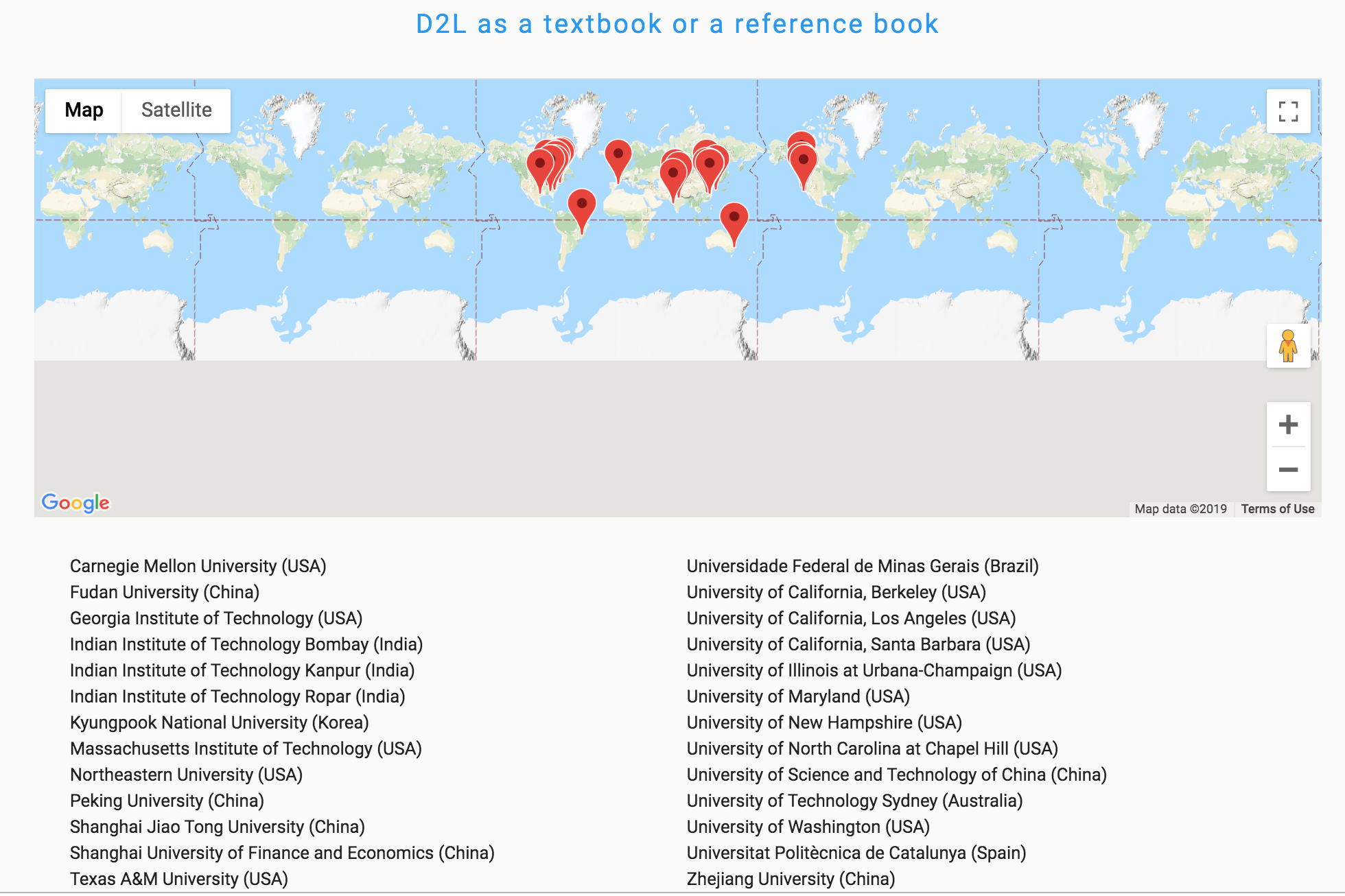Click the D2L textbook section heading
This screenshot has height=896, width=1345.
pos(677,24)
